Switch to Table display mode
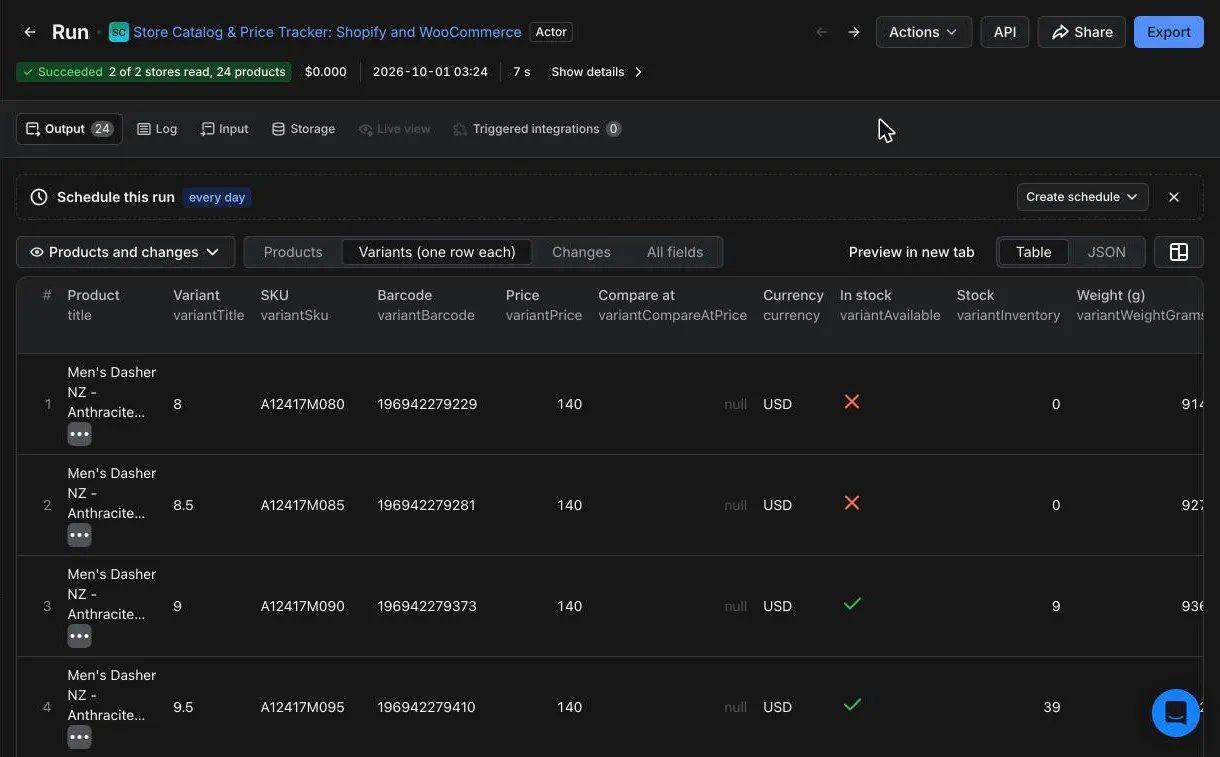The height and width of the screenshot is (757, 1220). point(1033,252)
